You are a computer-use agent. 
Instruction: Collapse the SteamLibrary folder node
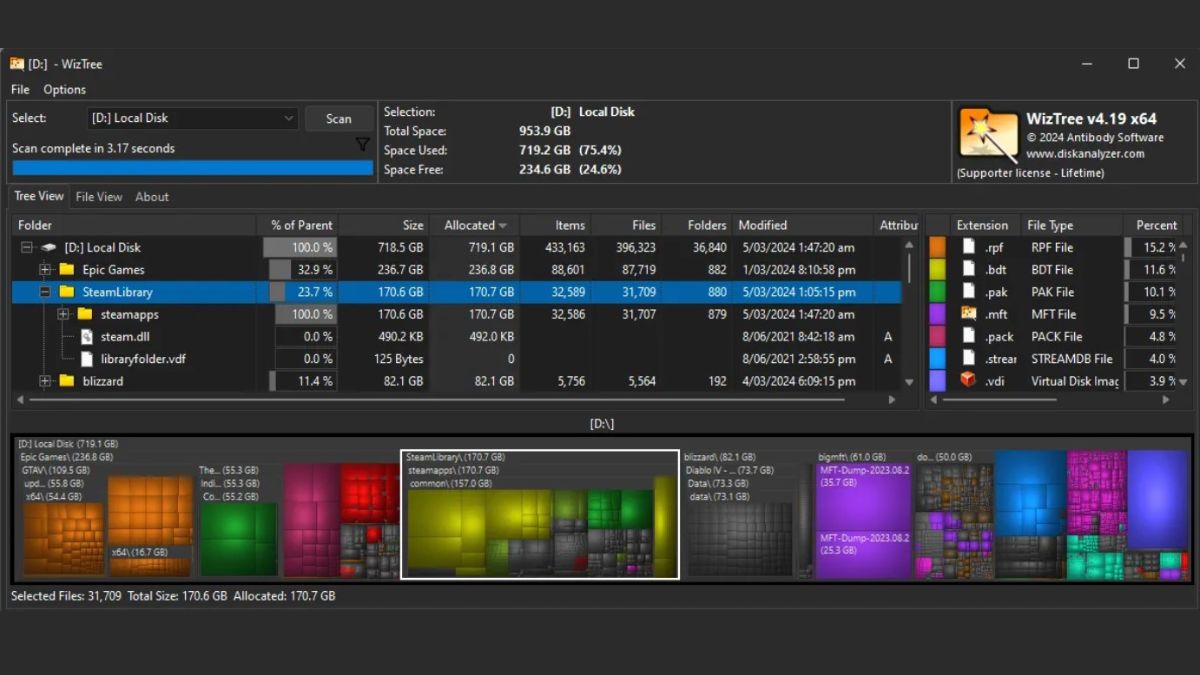point(45,292)
